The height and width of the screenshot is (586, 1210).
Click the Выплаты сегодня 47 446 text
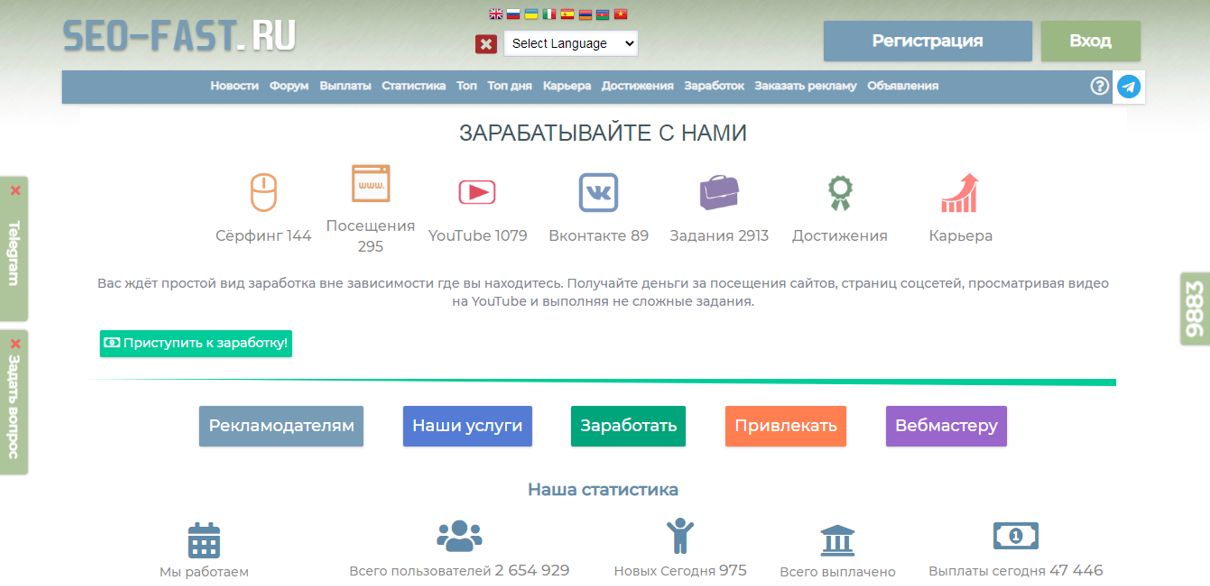tap(1016, 571)
